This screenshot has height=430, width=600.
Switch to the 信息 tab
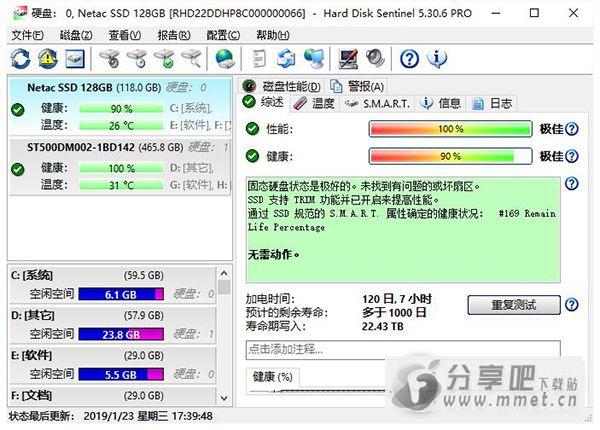pos(440,103)
